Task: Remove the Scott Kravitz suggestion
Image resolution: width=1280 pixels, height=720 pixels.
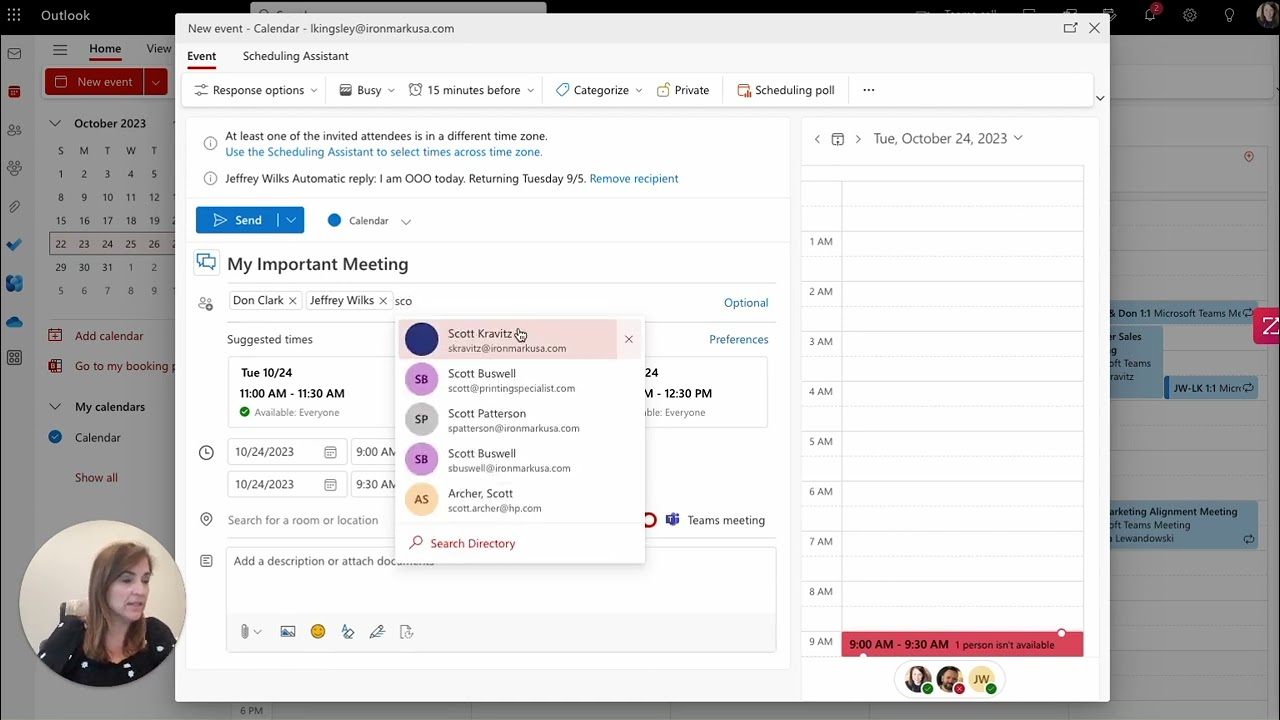Action: click(x=629, y=339)
